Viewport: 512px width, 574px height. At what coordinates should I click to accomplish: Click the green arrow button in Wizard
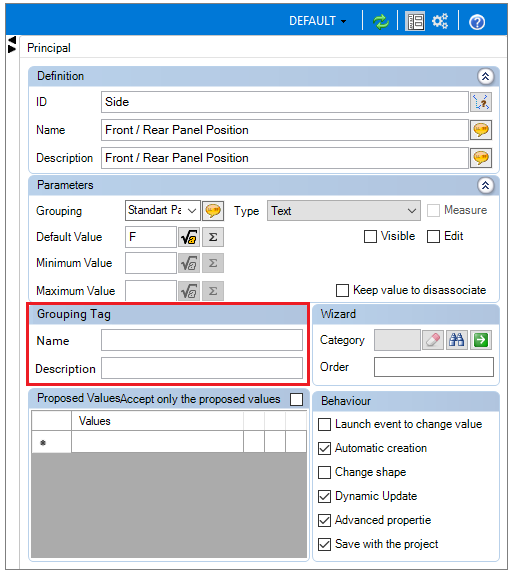tap(481, 340)
